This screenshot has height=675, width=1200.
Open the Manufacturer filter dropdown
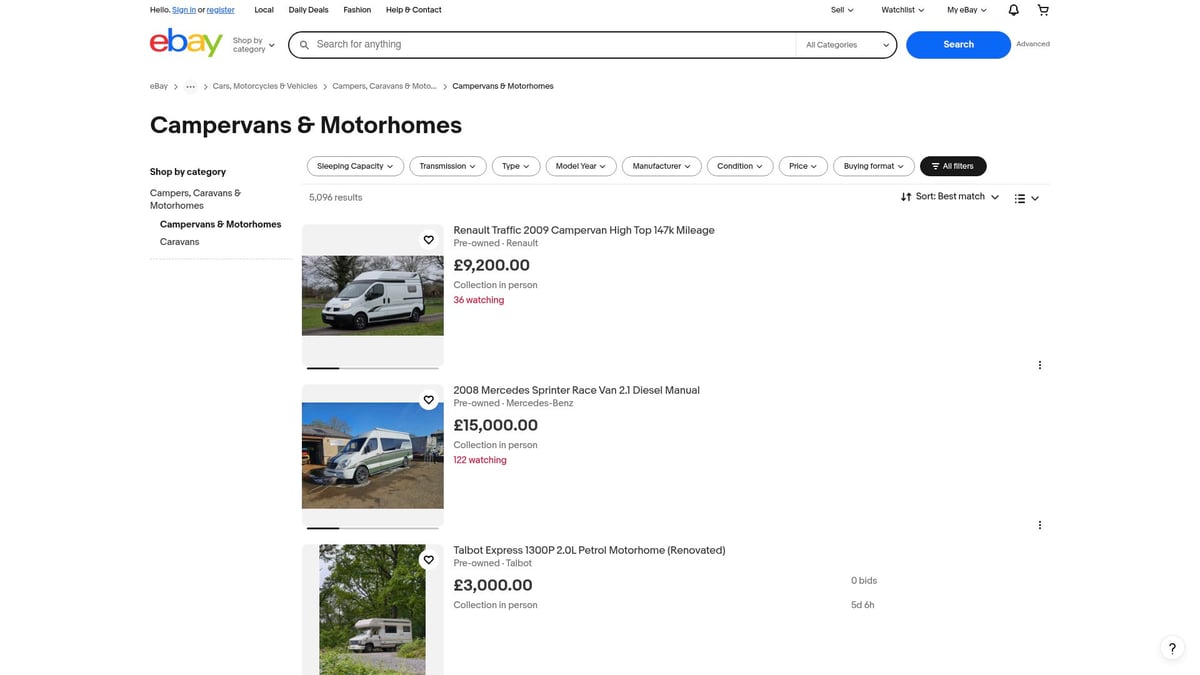660,166
